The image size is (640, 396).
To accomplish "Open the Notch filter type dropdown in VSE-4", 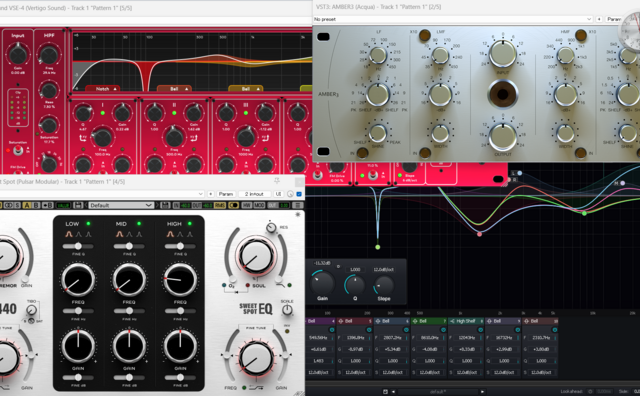I will 103,89.
